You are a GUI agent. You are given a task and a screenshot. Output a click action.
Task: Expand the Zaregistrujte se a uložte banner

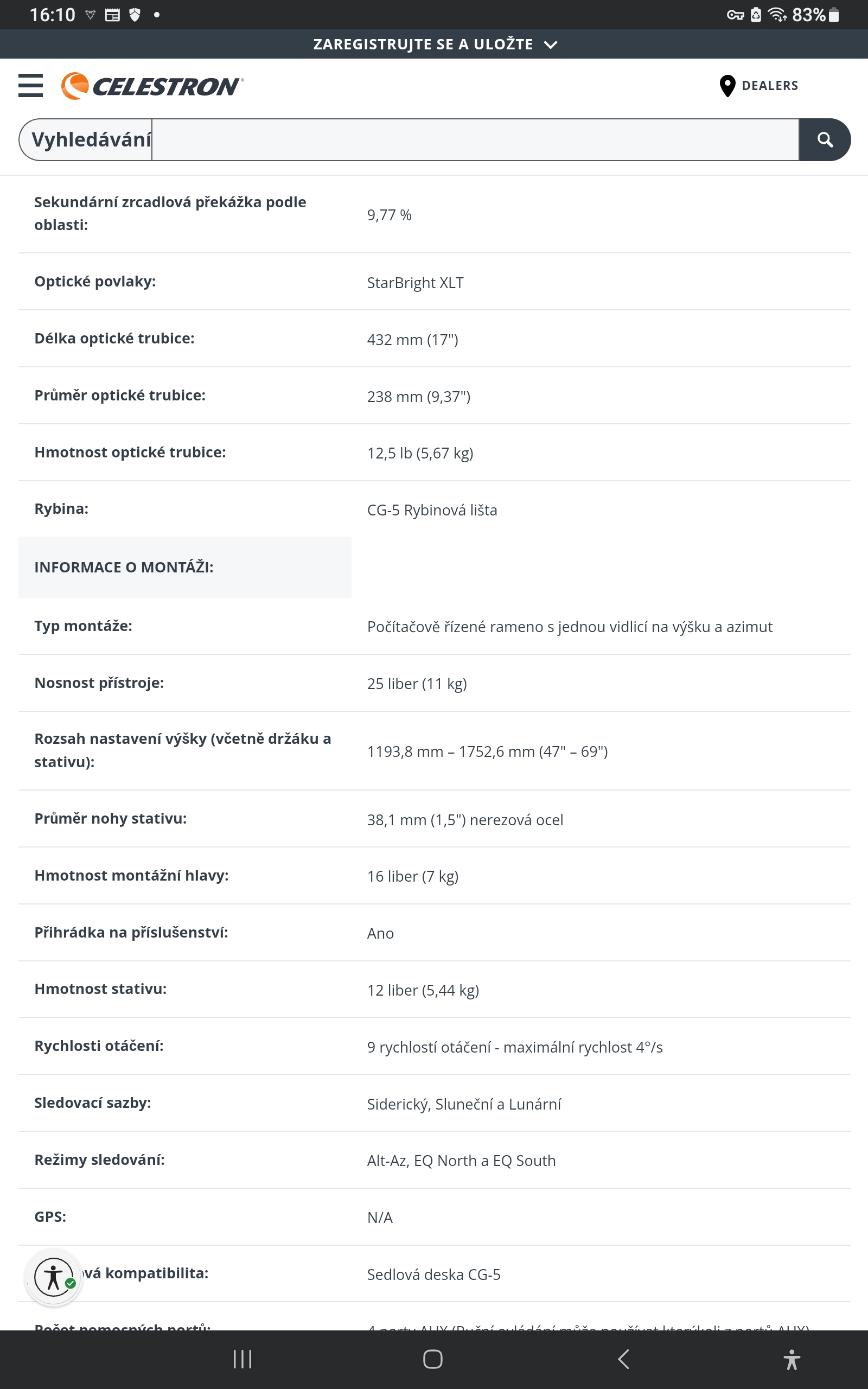(423, 44)
